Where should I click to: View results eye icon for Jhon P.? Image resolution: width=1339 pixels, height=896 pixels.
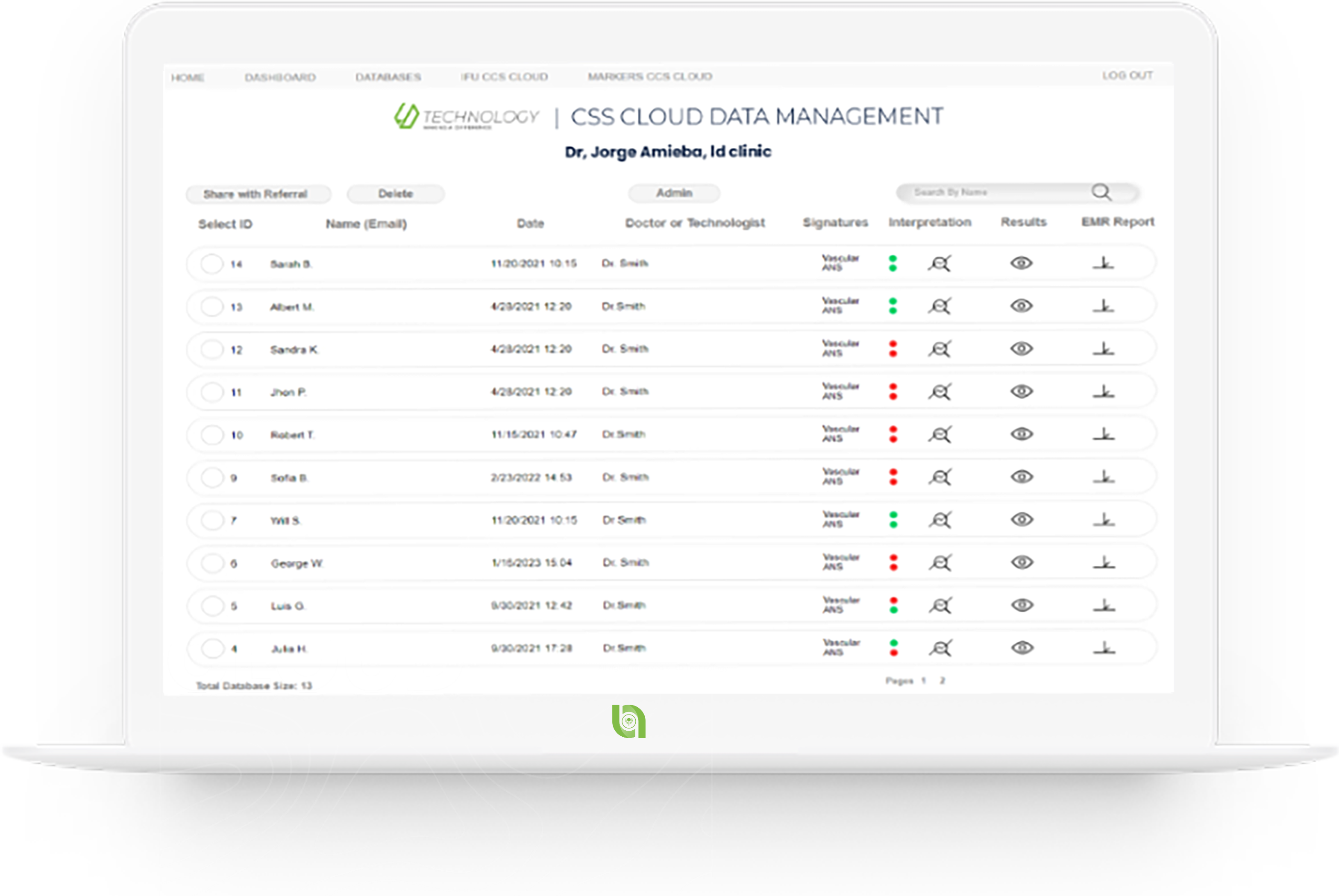(1021, 392)
